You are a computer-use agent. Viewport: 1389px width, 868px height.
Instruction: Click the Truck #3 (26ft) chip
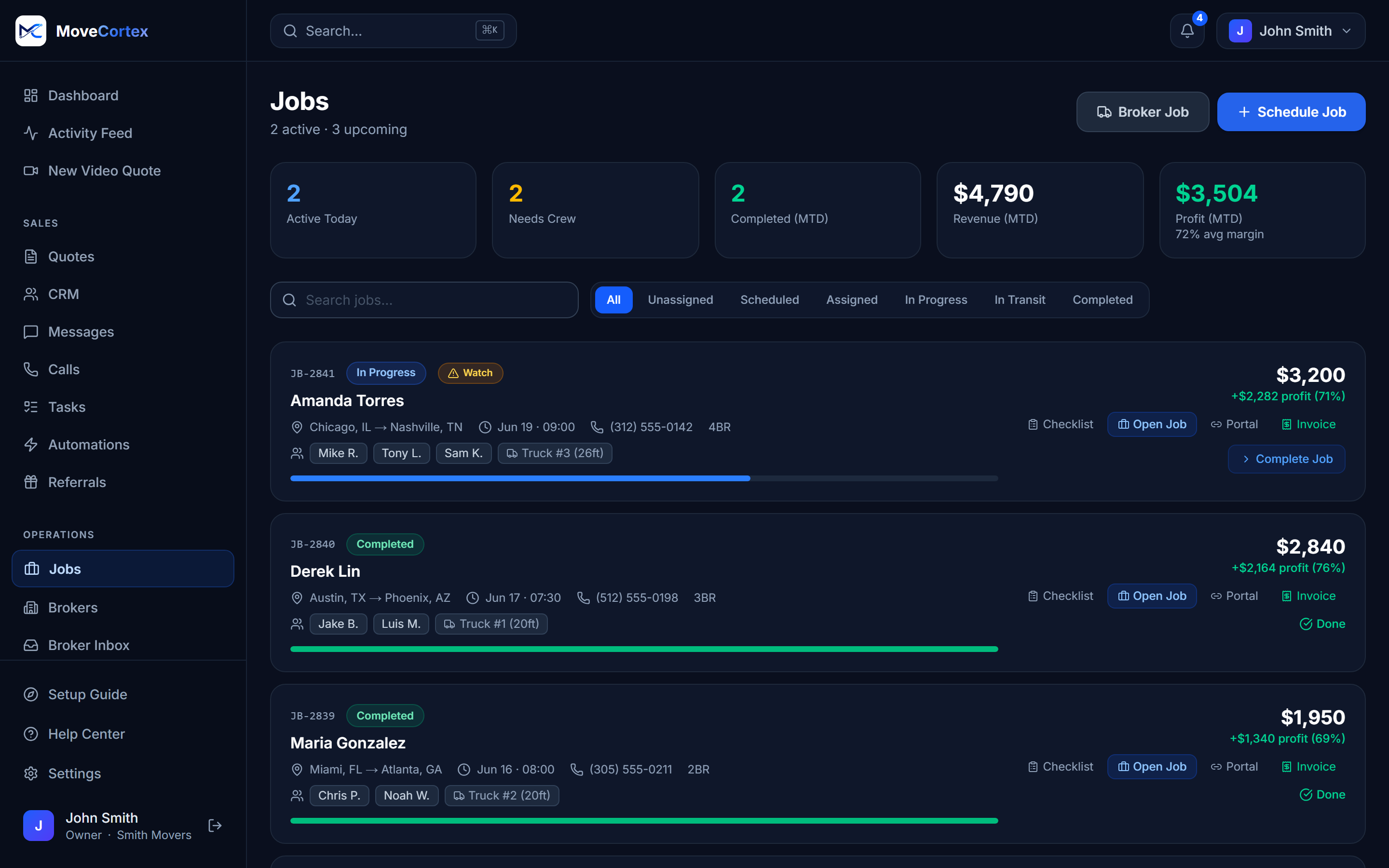(x=555, y=453)
